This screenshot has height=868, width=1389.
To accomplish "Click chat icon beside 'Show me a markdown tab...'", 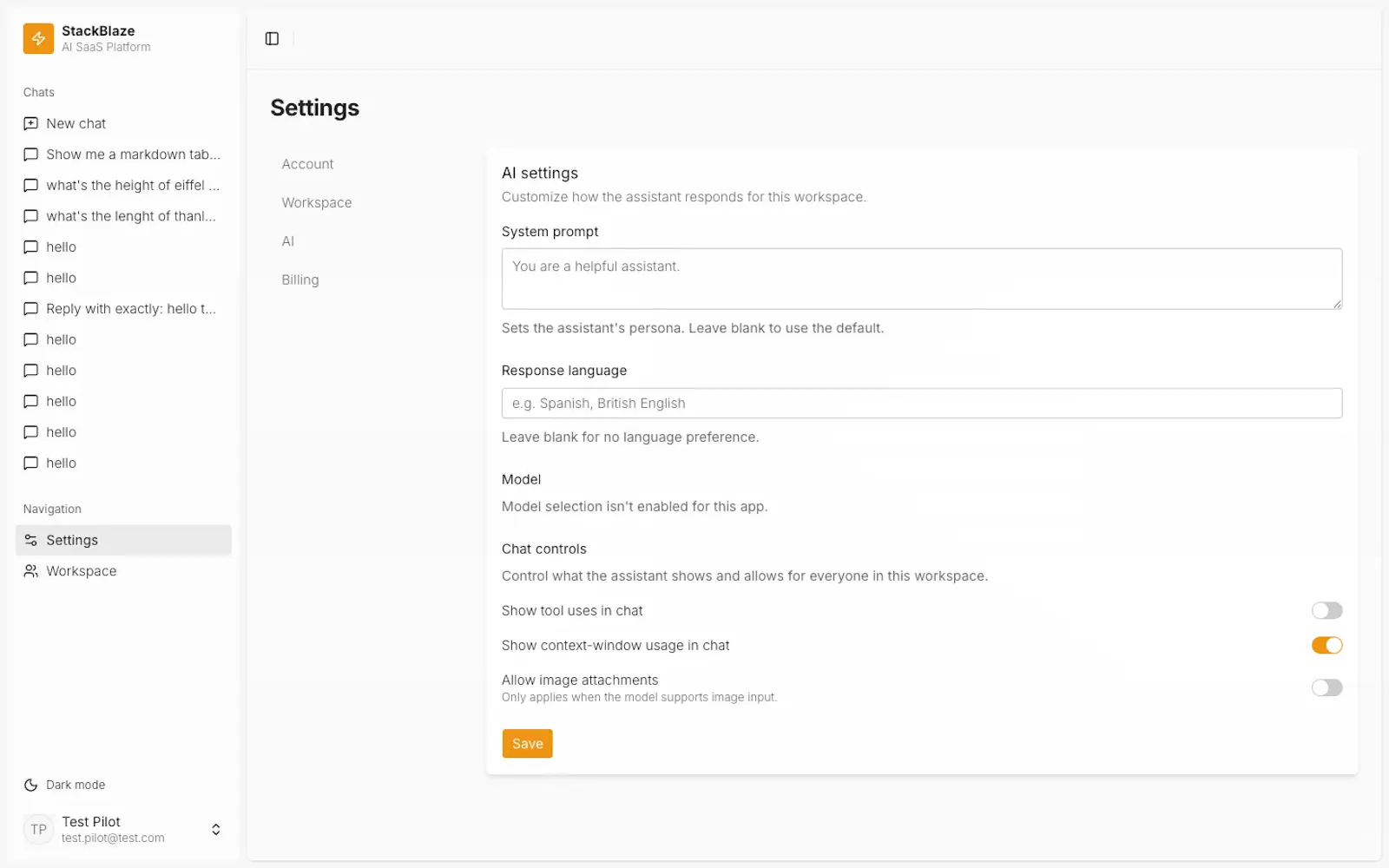I will pos(30,155).
